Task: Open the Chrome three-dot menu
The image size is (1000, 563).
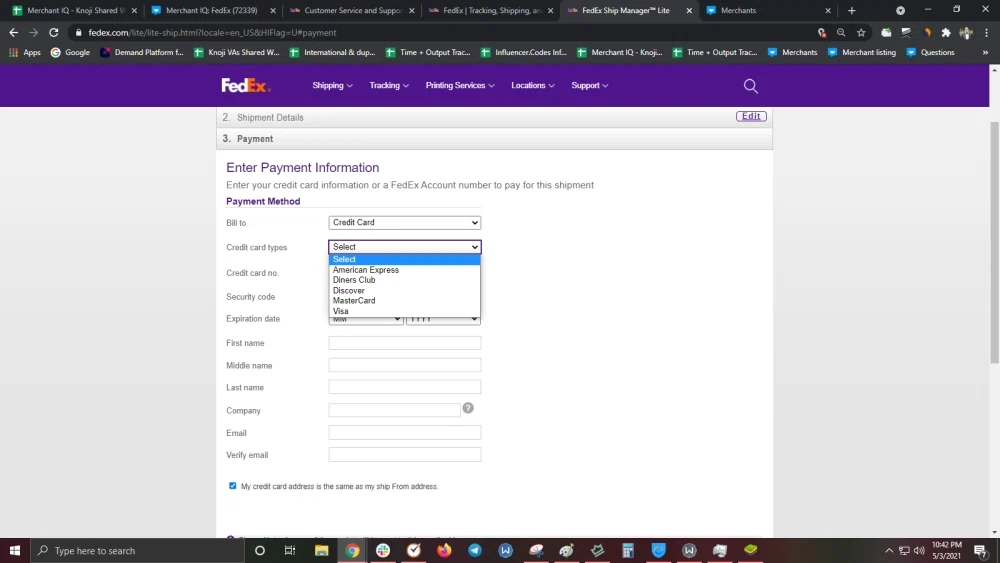Action: click(986, 33)
